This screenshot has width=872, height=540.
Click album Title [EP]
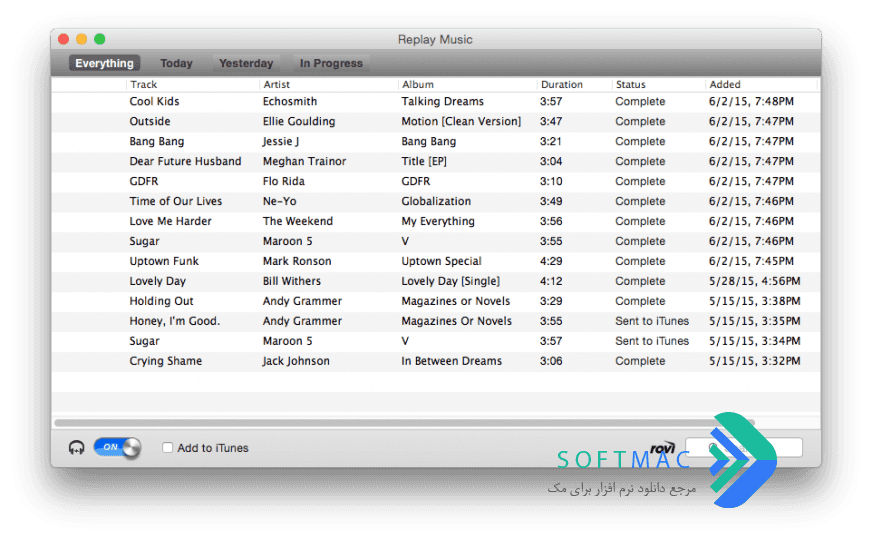coord(424,161)
